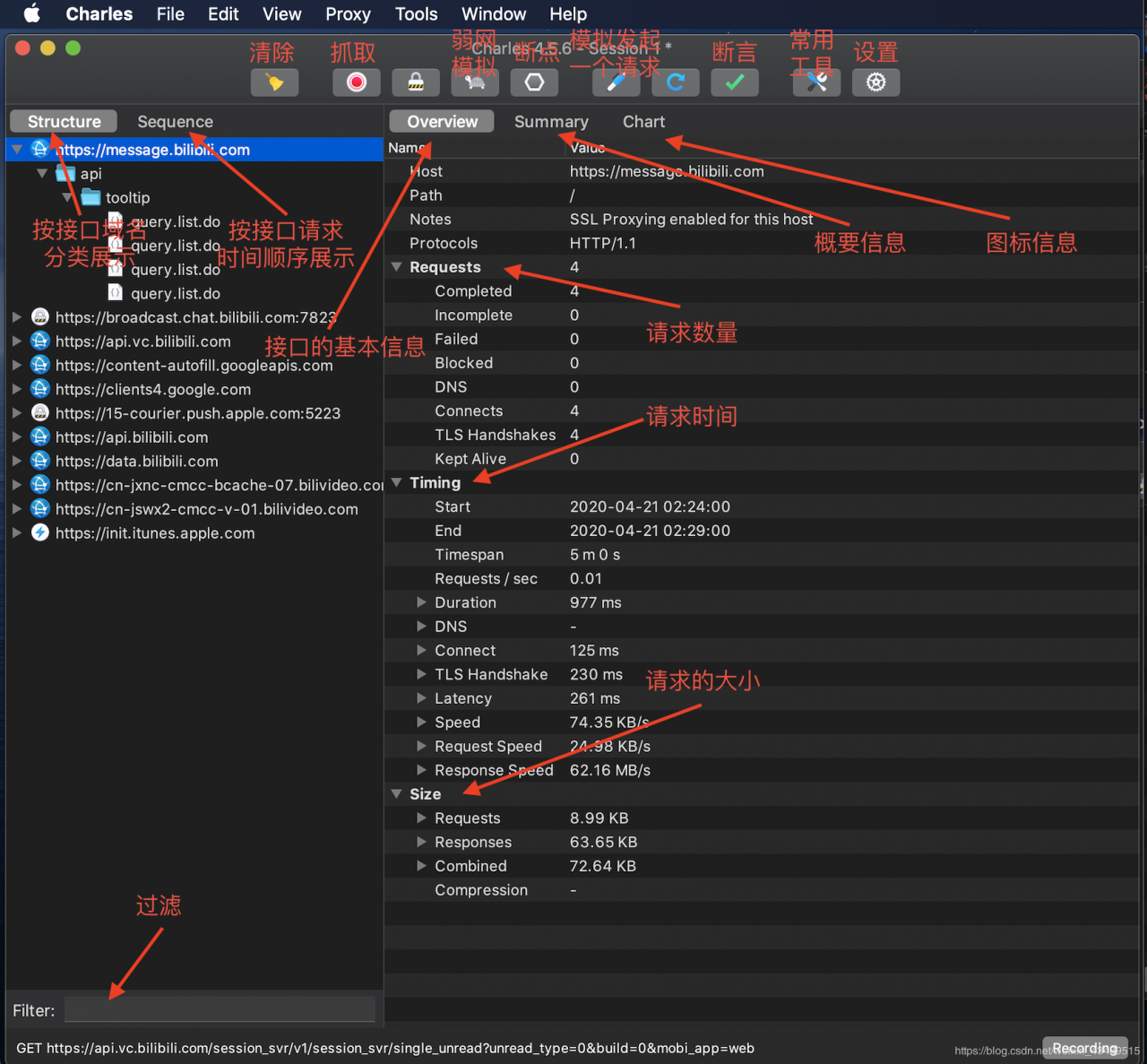Click the Repeat request refresh icon
1147x1064 pixels.
[x=676, y=82]
